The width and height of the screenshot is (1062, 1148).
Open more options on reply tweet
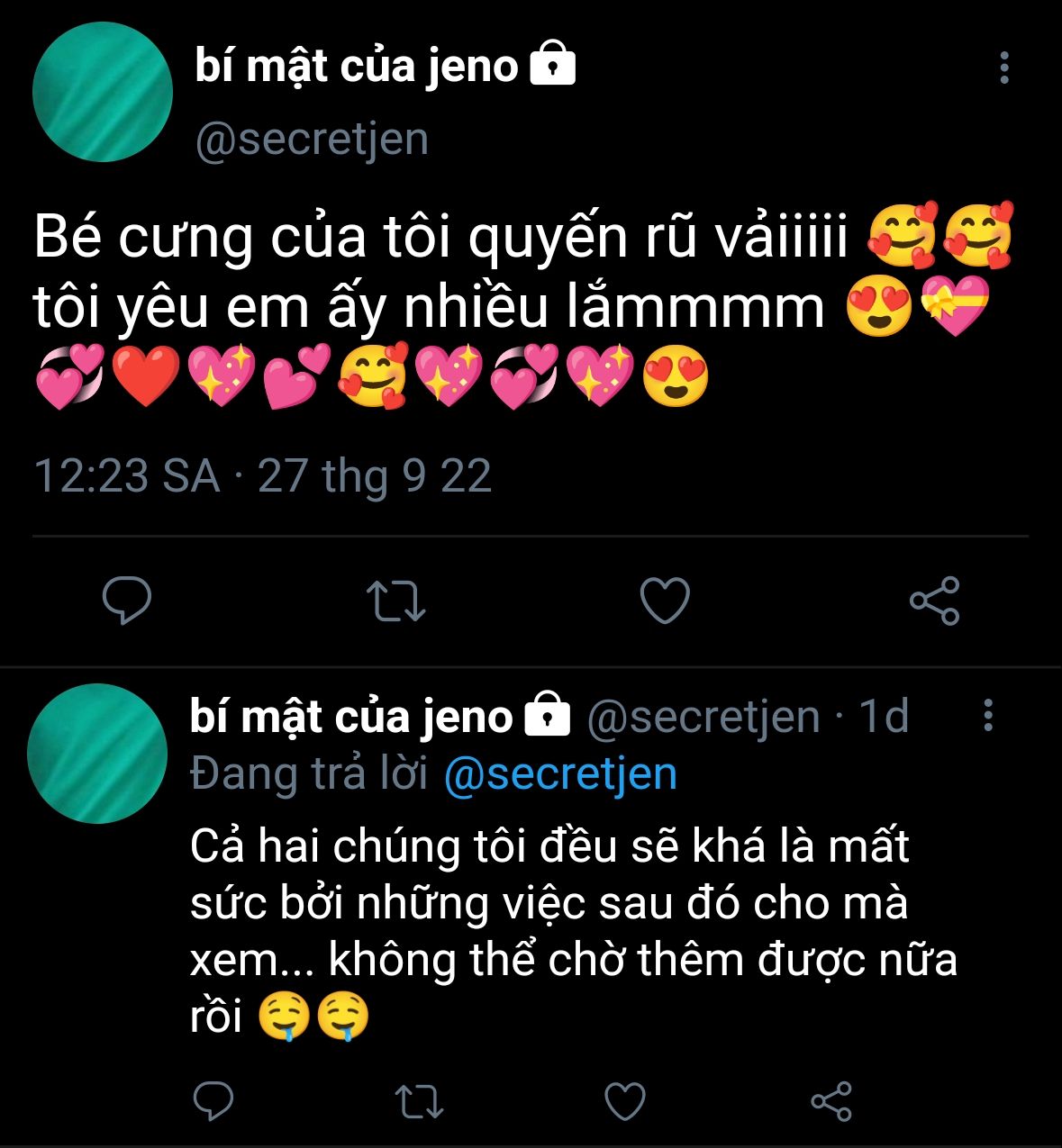point(988,715)
